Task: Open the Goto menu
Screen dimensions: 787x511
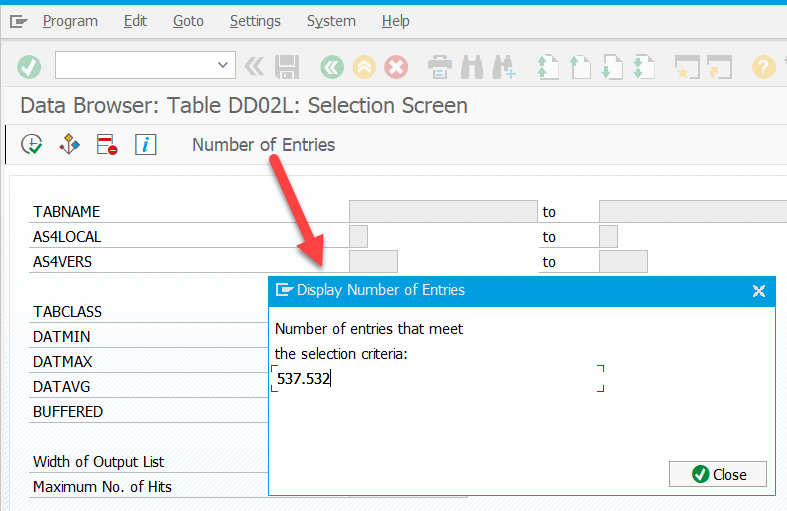Action: point(188,21)
